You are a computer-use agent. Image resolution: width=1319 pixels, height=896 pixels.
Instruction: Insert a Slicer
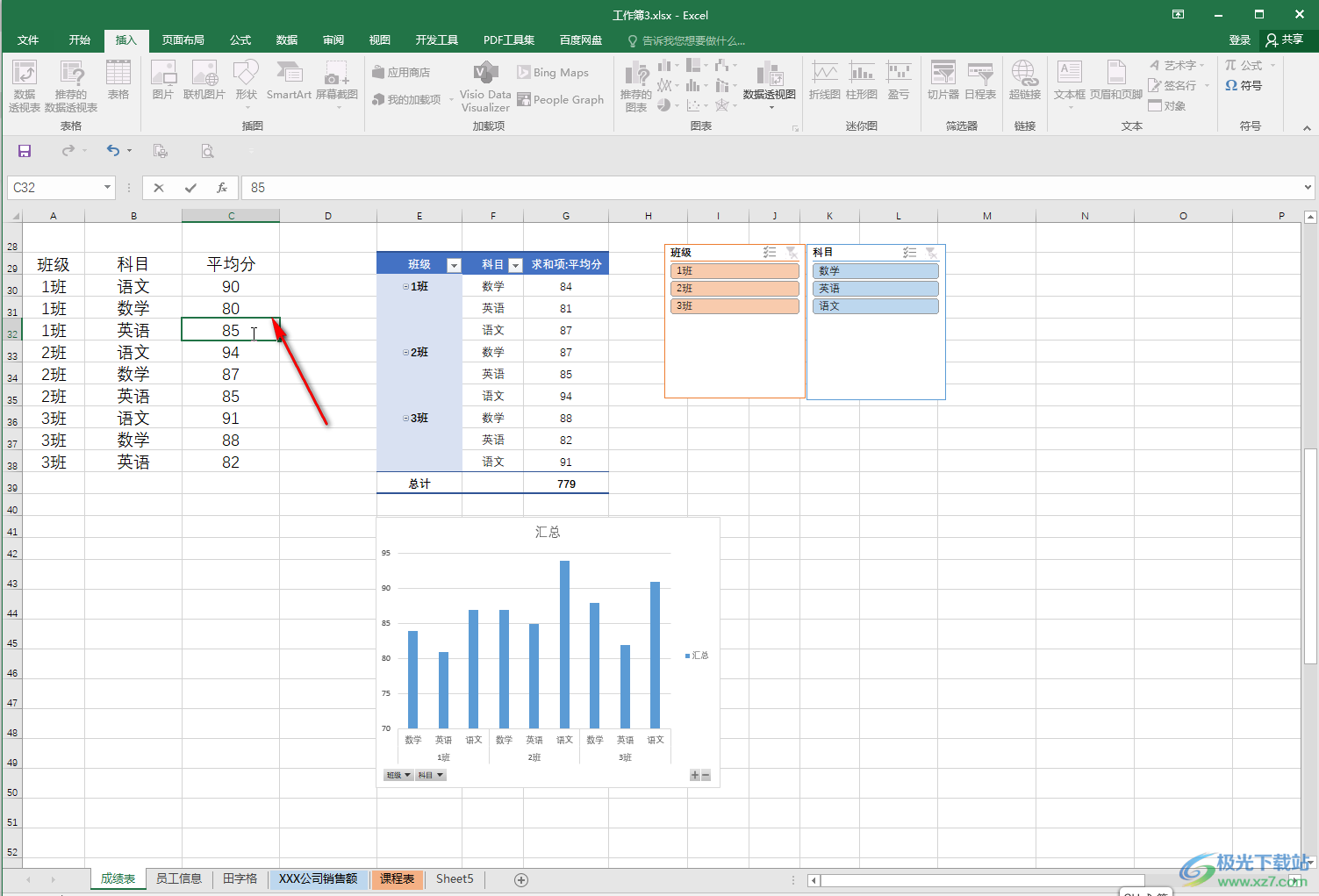tap(943, 80)
